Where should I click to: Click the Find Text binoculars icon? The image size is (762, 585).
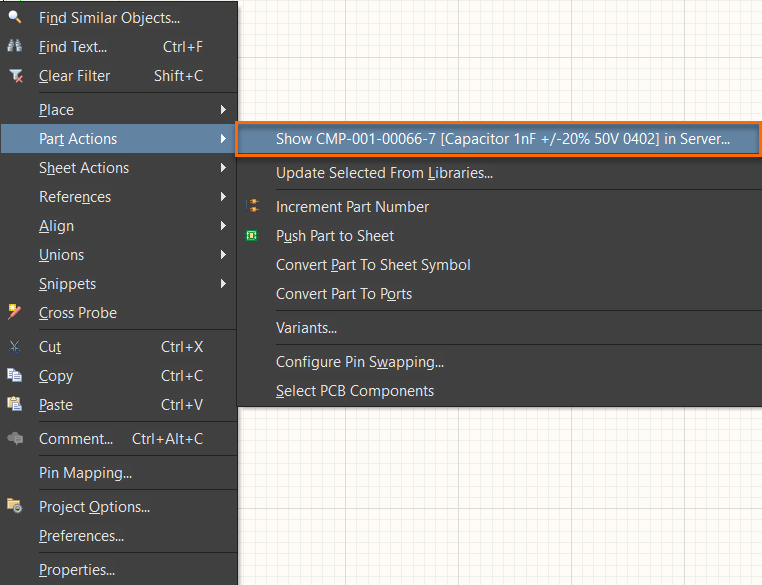click(15, 46)
